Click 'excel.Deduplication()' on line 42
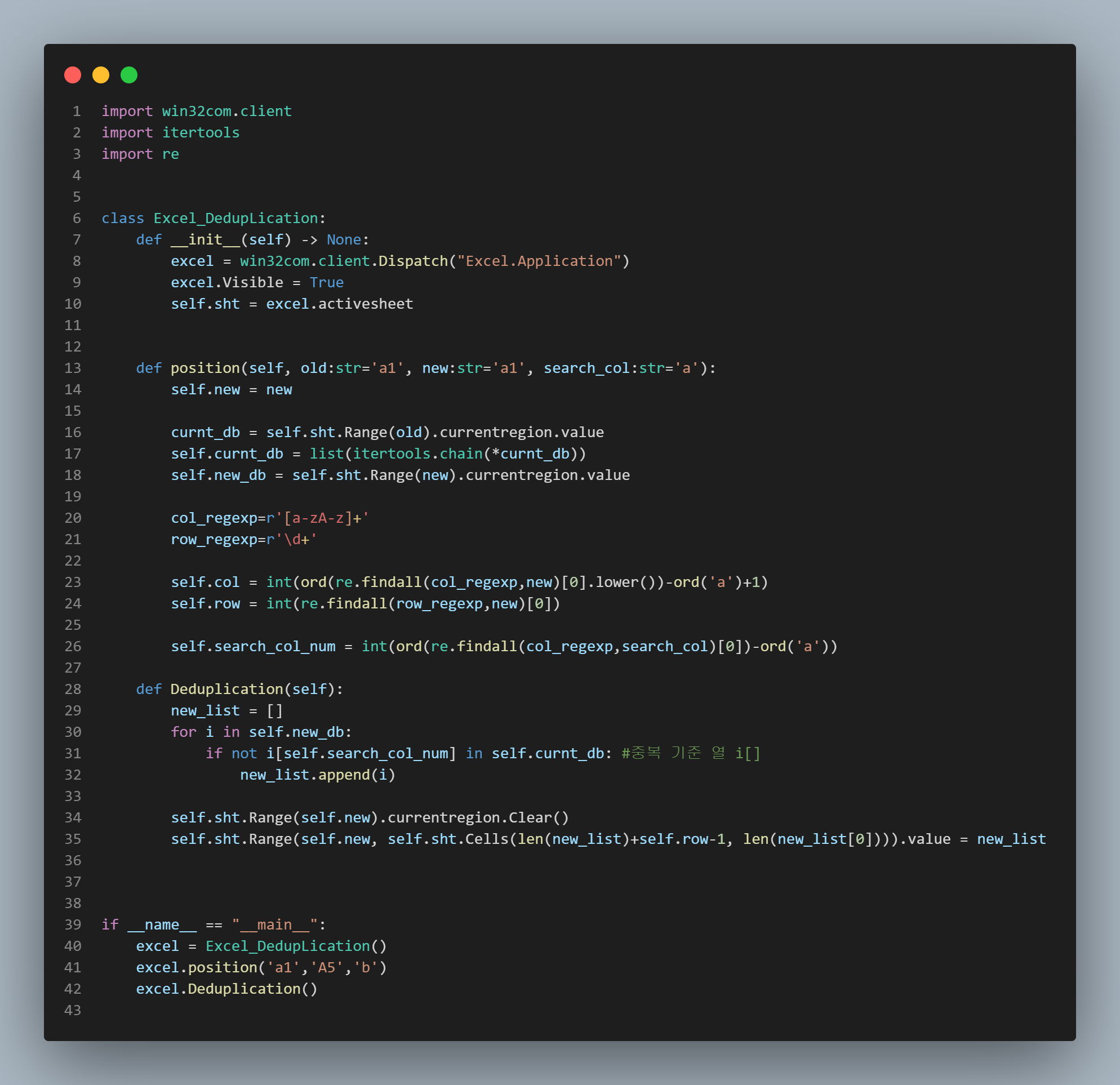 [227, 990]
